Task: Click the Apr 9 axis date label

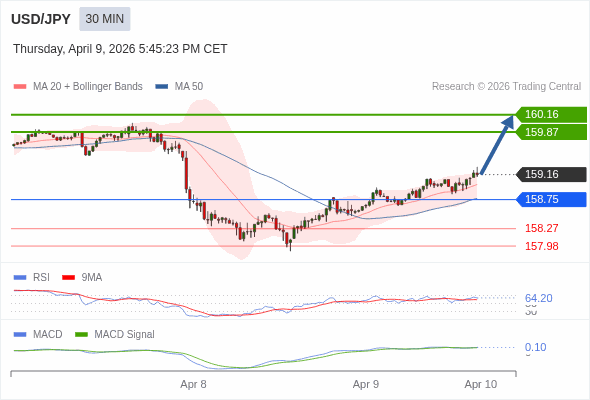Action: point(366,385)
